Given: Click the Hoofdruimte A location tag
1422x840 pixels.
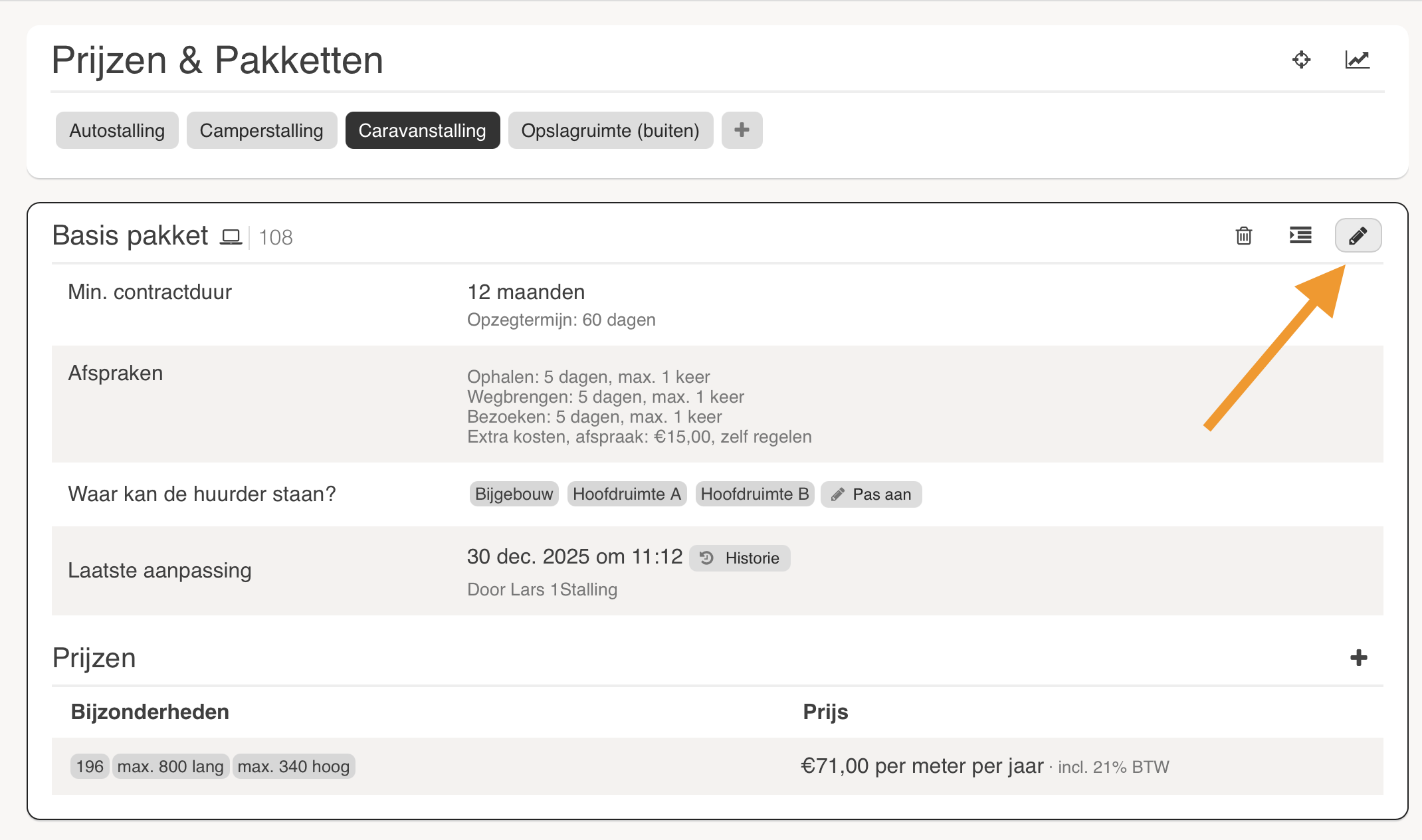Looking at the screenshot, I should tap(626, 494).
